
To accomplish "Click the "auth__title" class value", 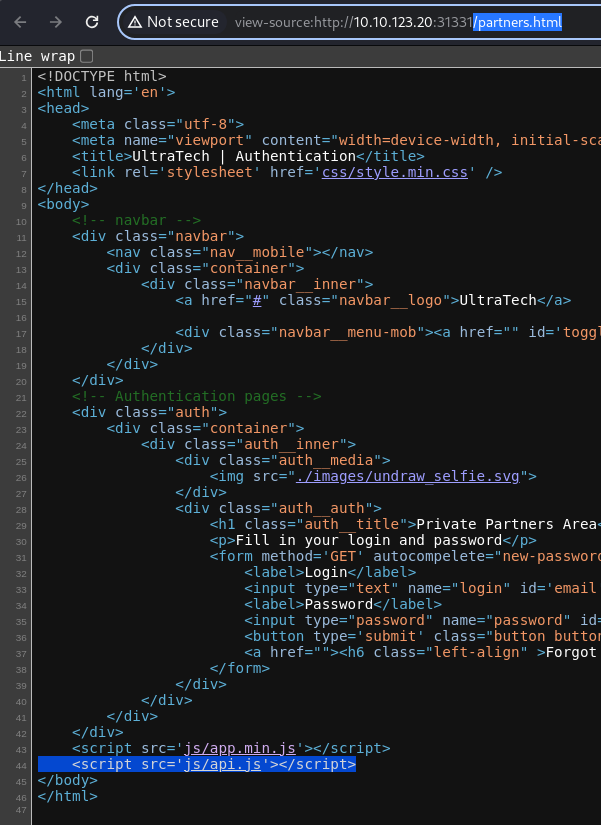I will point(352,524).
